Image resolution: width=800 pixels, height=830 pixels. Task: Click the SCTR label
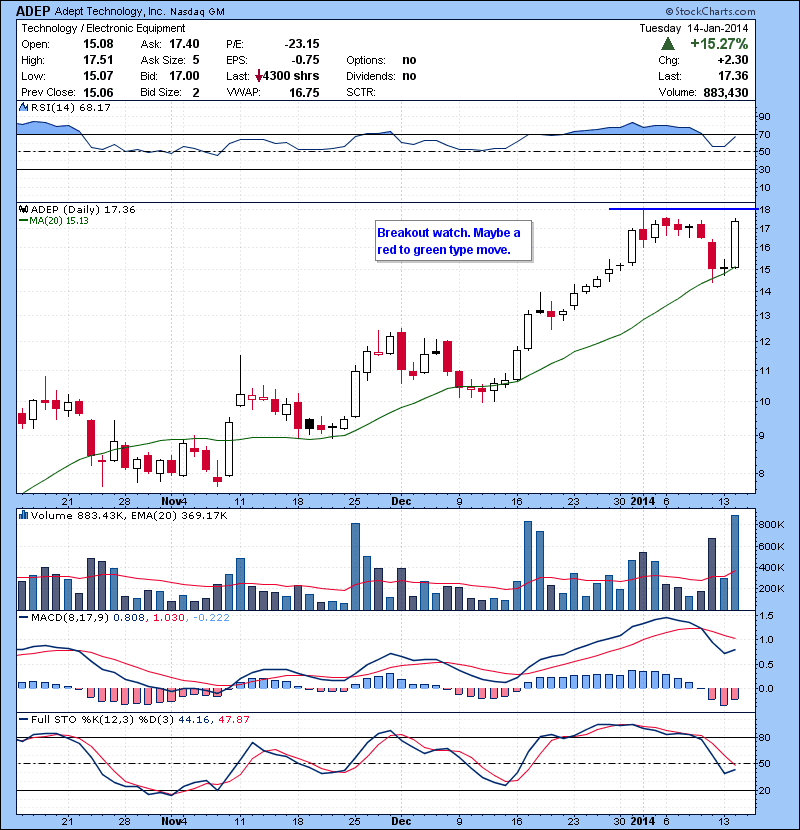tap(361, 93)
